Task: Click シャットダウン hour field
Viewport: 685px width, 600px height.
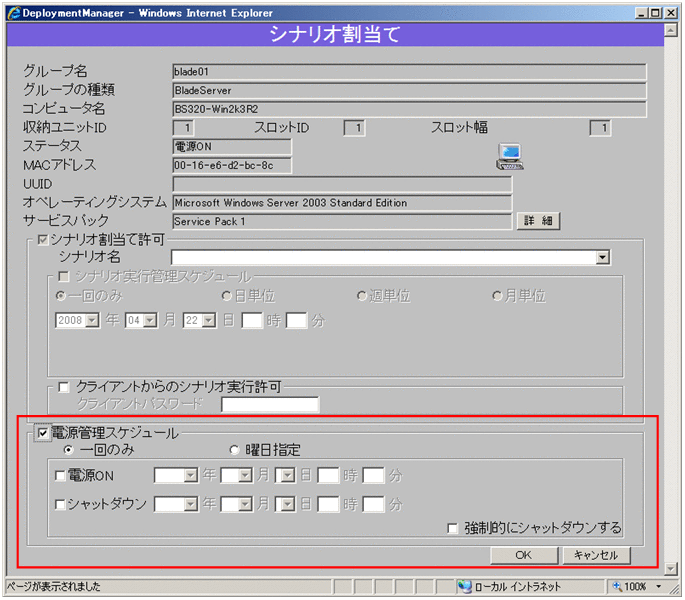Action: [328, 505]
